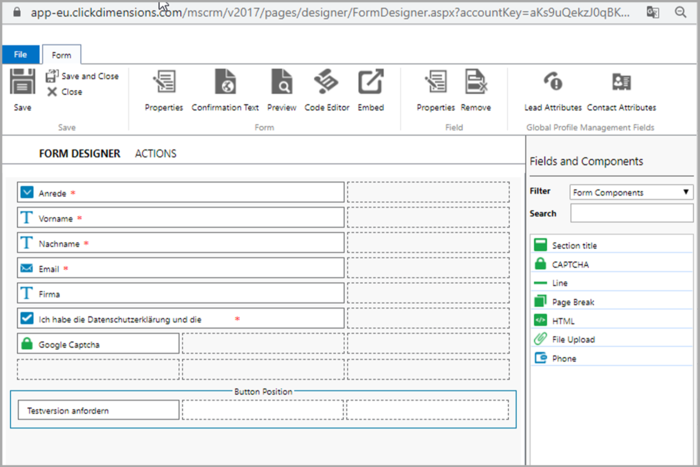Screen dimensions: 700x467
Task: Click the Remove field icon
Action: tap(476, 81)
